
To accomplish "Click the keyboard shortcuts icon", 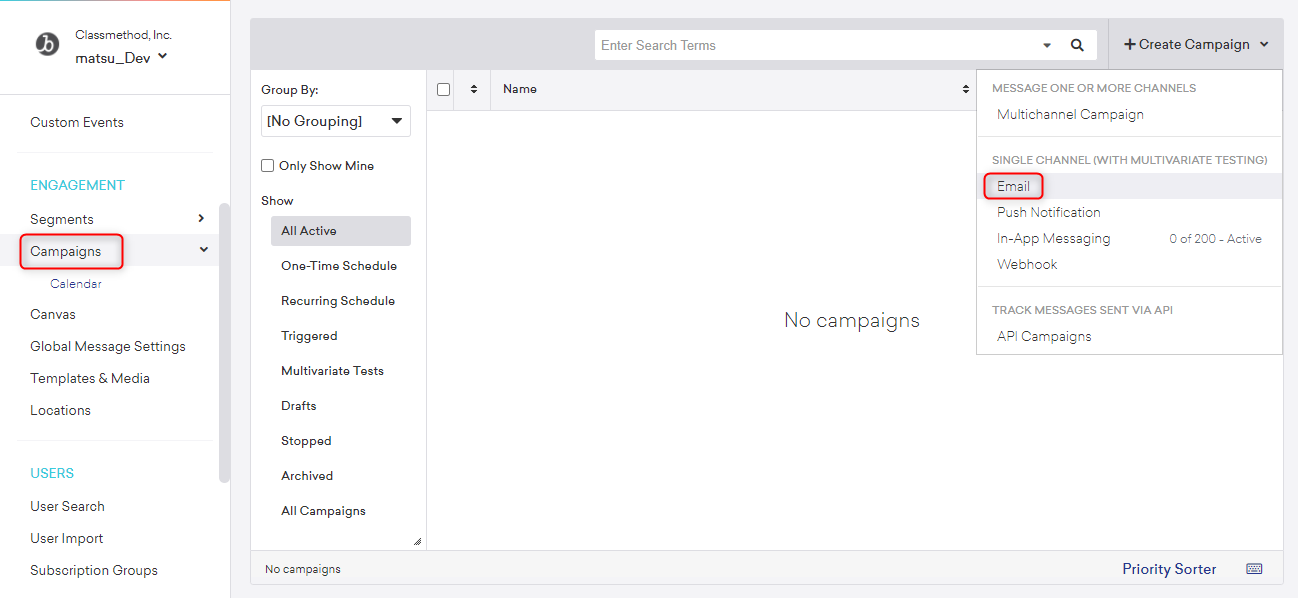I will tap(1254, 569).
